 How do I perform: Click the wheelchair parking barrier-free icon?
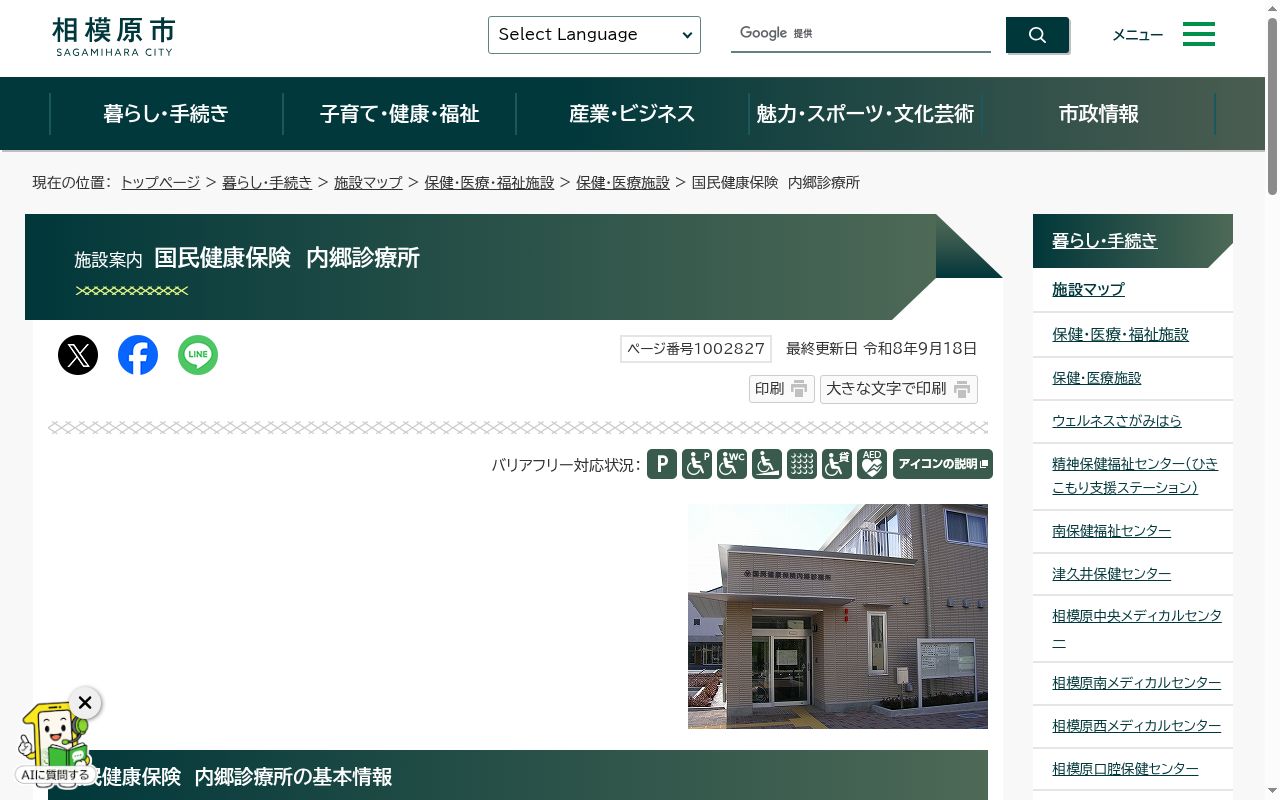697,464
